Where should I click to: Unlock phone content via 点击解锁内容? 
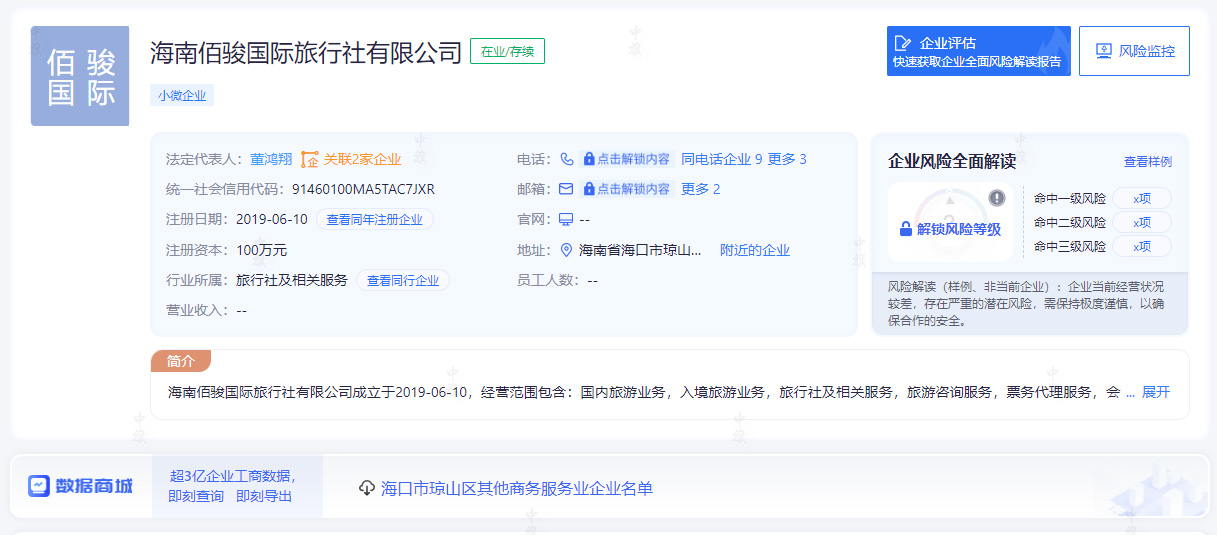pyautogui.click(x=627, y=159)
